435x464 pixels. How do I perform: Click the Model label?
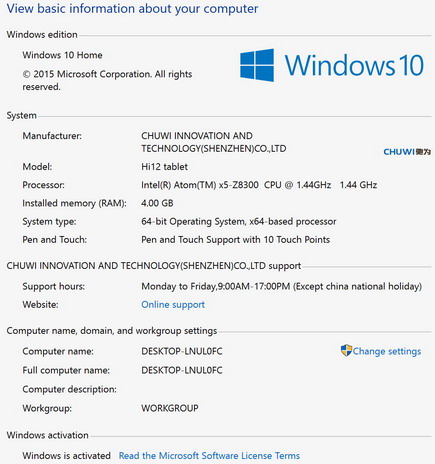(37, 167)
